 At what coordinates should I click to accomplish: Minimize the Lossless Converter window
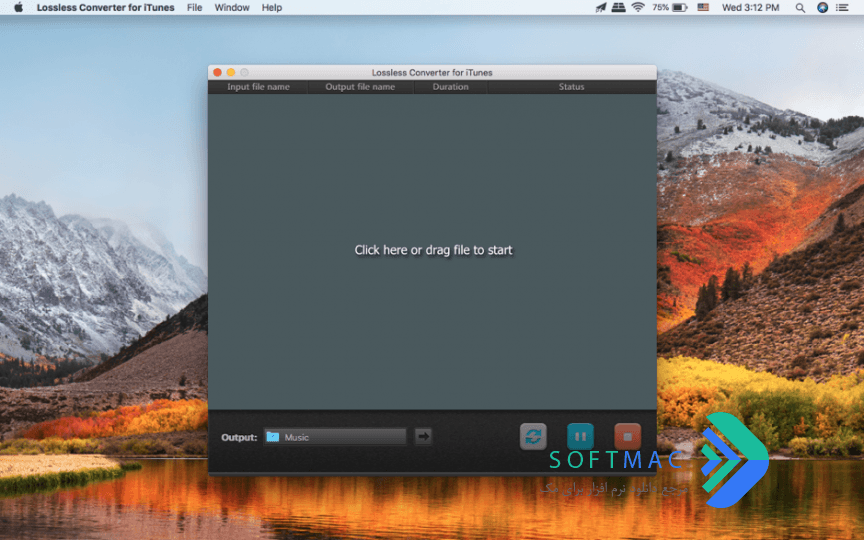pyautogui.click(x=231, y=72)
